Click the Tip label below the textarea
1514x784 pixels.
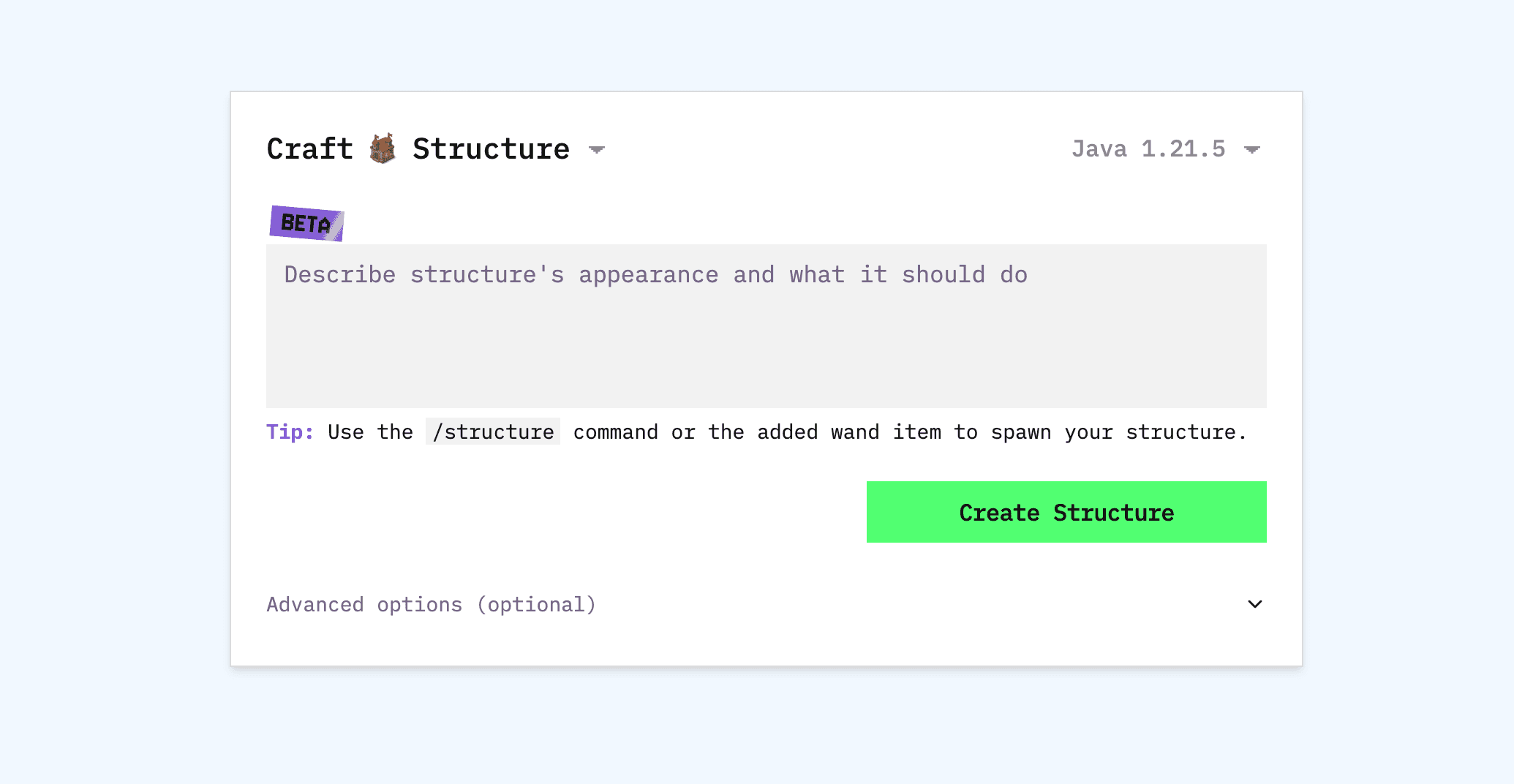coord(290,431)
